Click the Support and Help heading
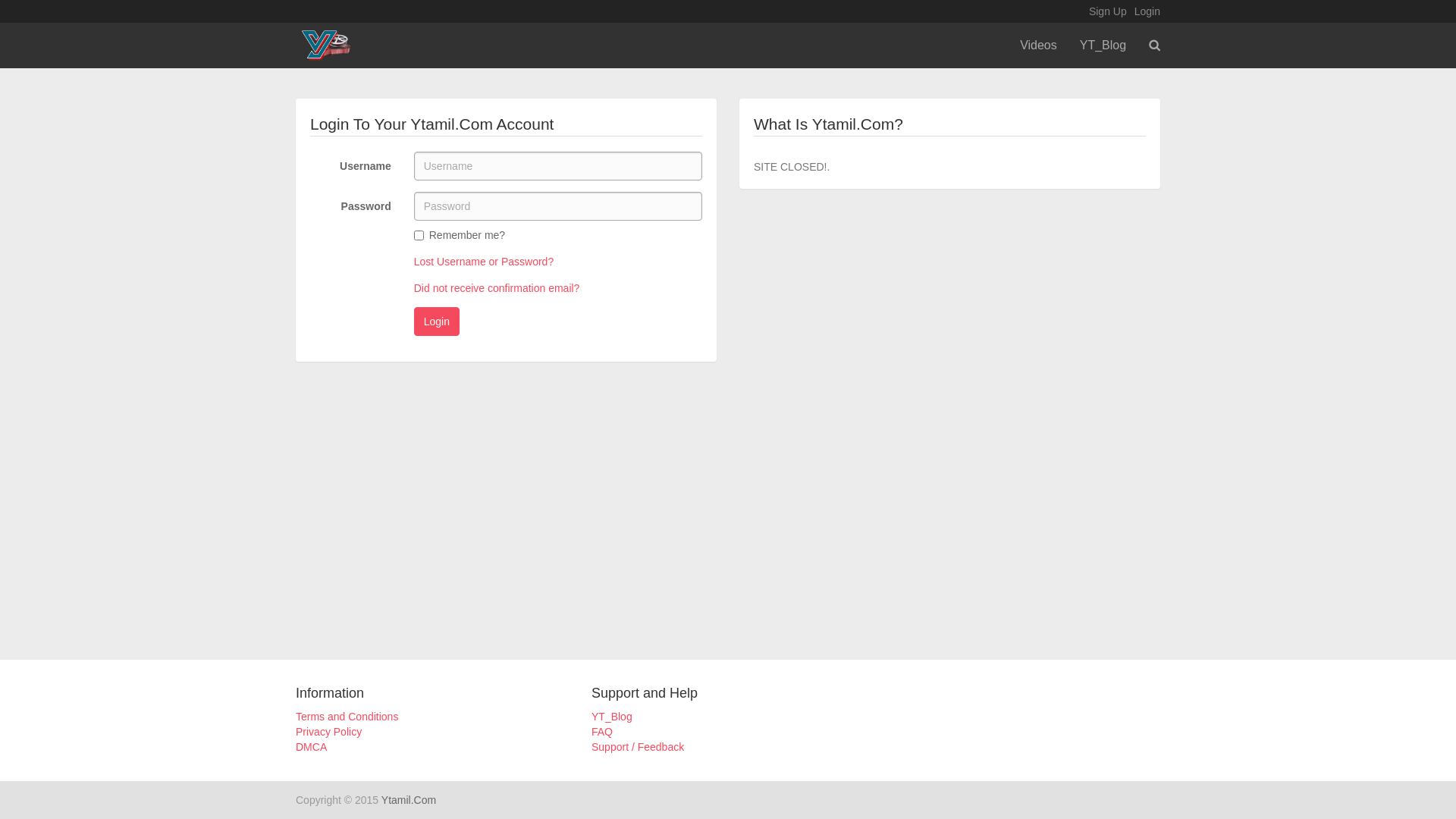Image resolution: width=1456 pixels, height=819 pixels. click(x=644, y=693)
